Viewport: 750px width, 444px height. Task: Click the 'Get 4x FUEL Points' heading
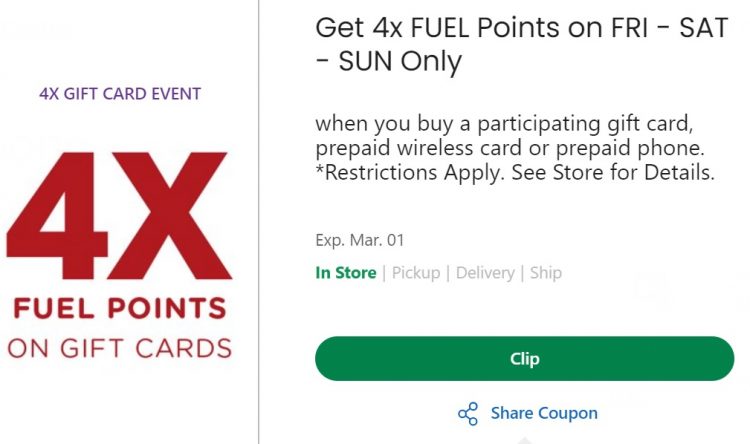[x=438, y=27]
